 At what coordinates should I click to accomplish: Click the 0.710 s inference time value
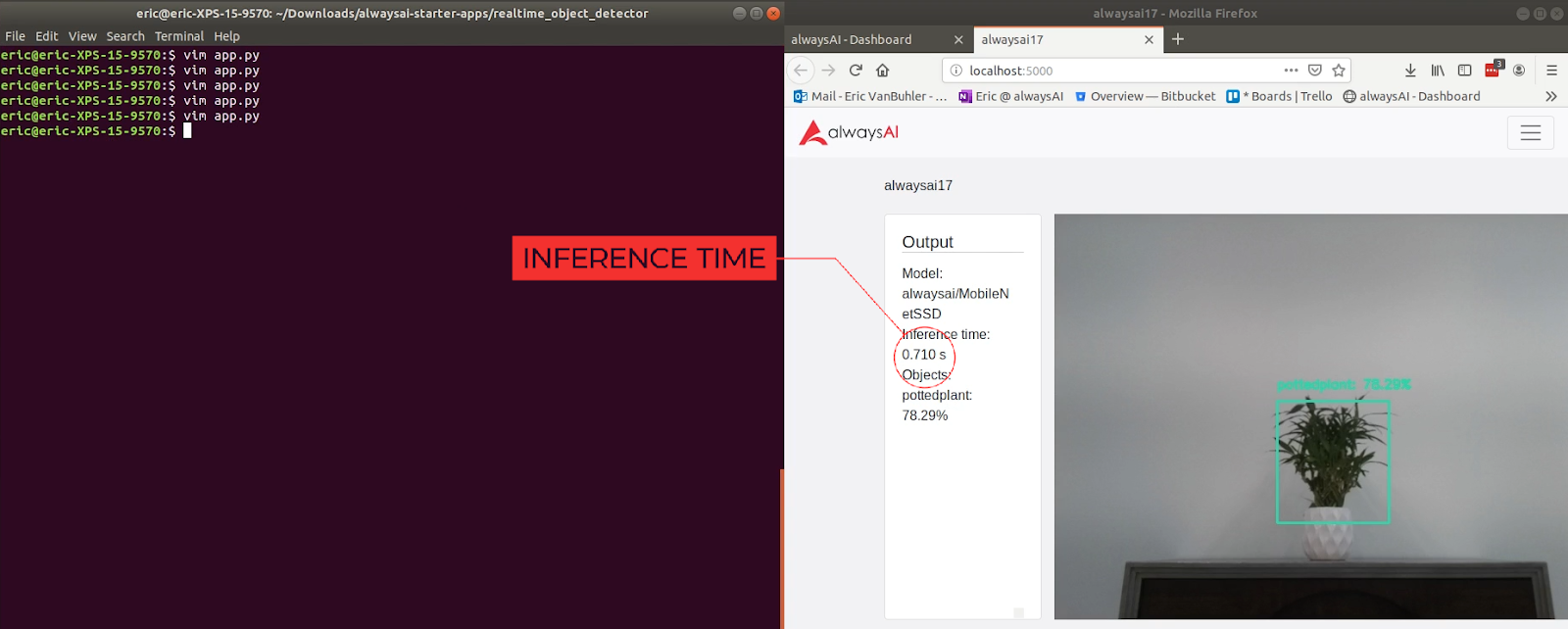924,355
